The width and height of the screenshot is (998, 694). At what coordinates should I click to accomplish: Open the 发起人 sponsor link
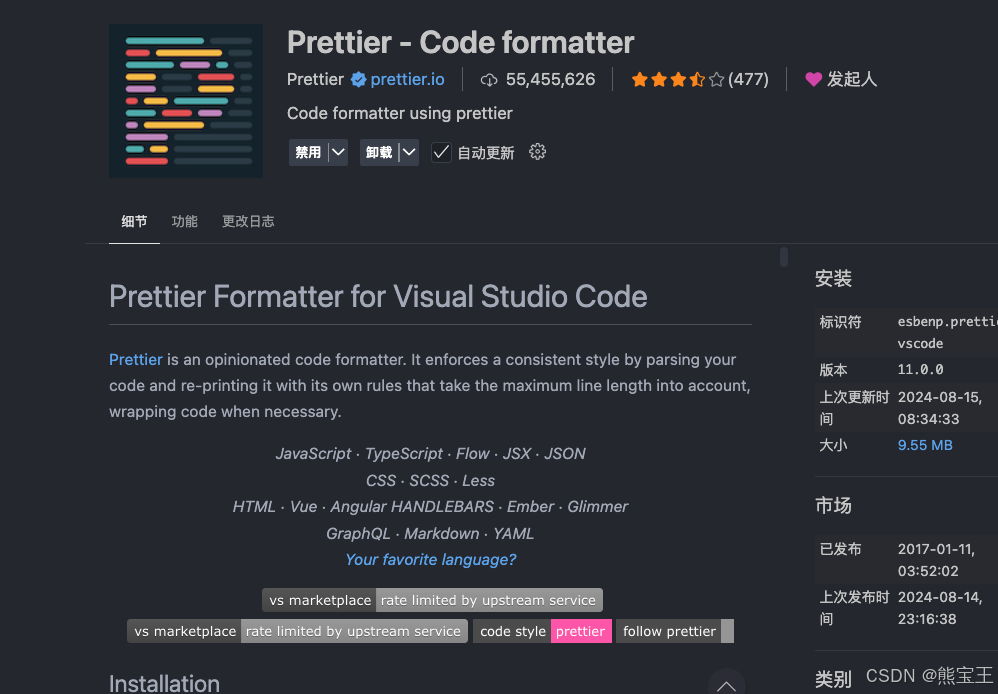pyautogui.click(x=852, y=80)
